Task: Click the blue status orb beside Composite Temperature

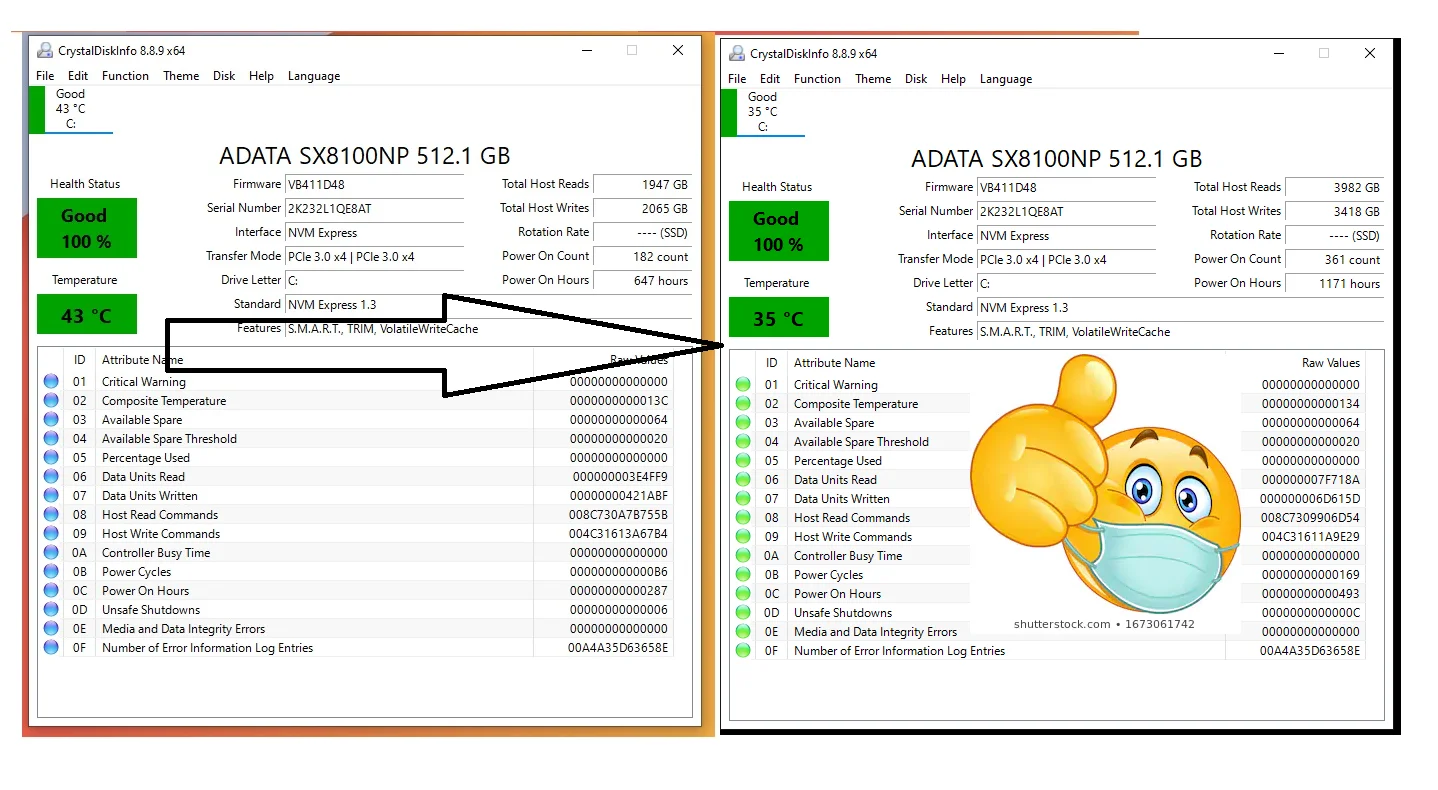Action: click(51, 401)
